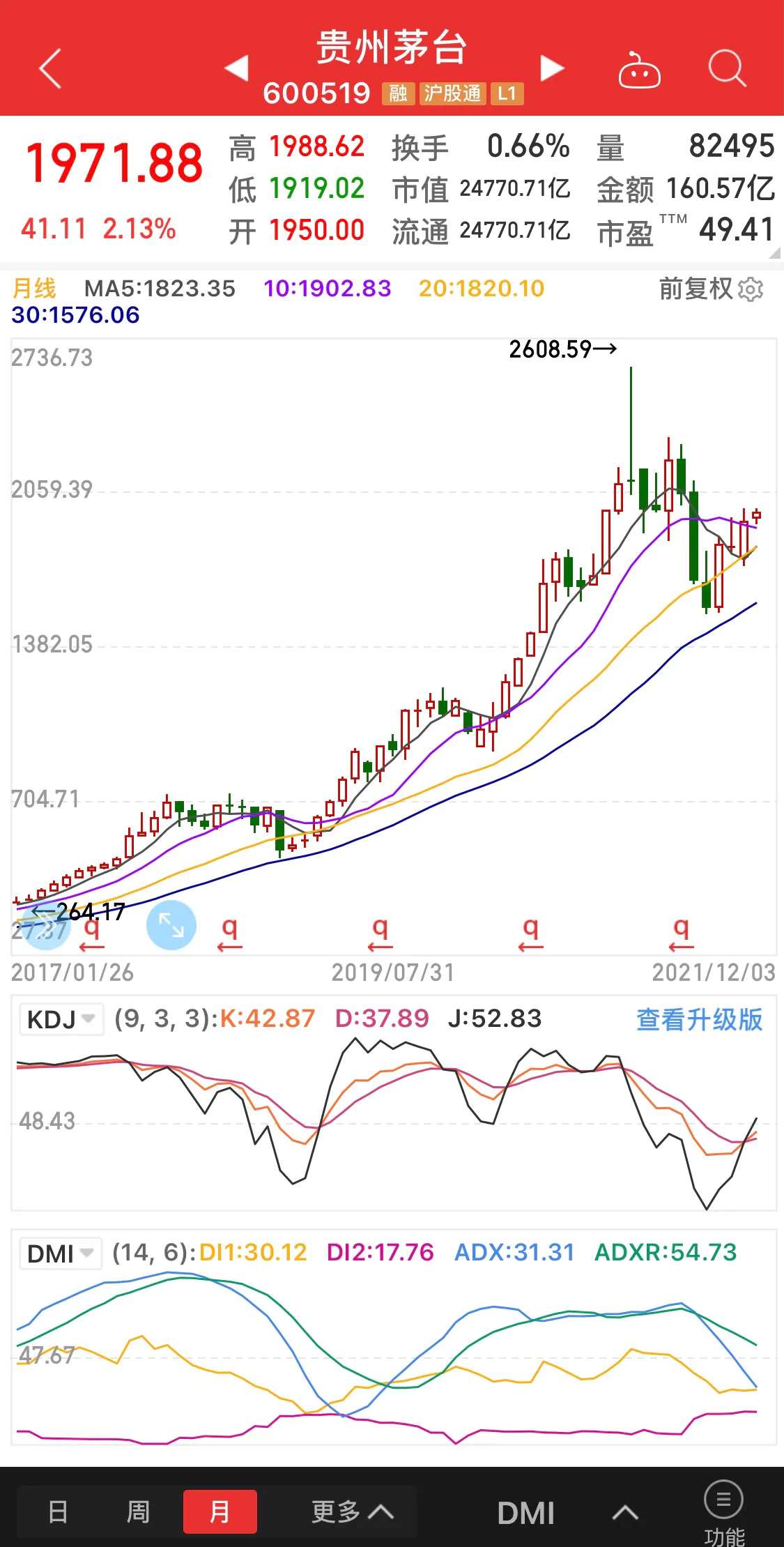Go to the previous stock using left triangle
The width and height of the screenshot is (784, 1547).
click(237, 68)
